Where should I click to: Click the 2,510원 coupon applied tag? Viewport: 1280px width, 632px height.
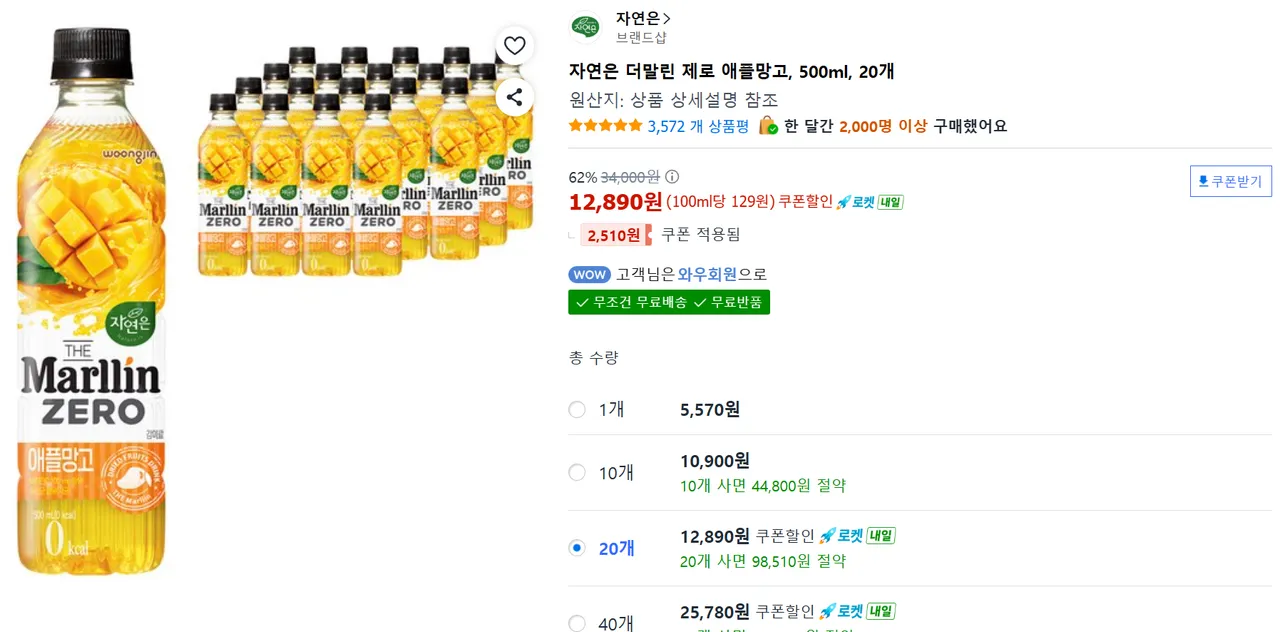click(x=615, y=235)
